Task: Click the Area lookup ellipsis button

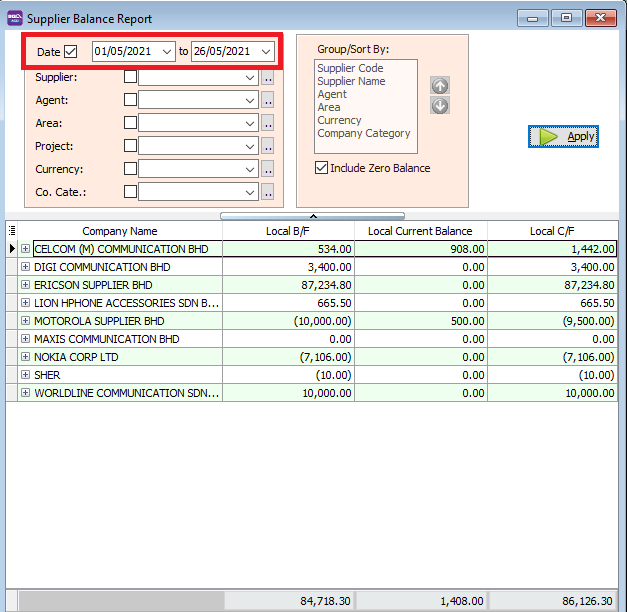Action: [x=267, y=123]
